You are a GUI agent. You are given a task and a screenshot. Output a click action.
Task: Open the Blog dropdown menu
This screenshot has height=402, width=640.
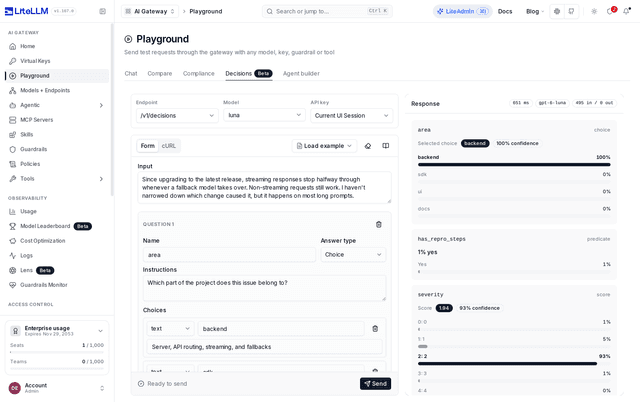(535, 11)
